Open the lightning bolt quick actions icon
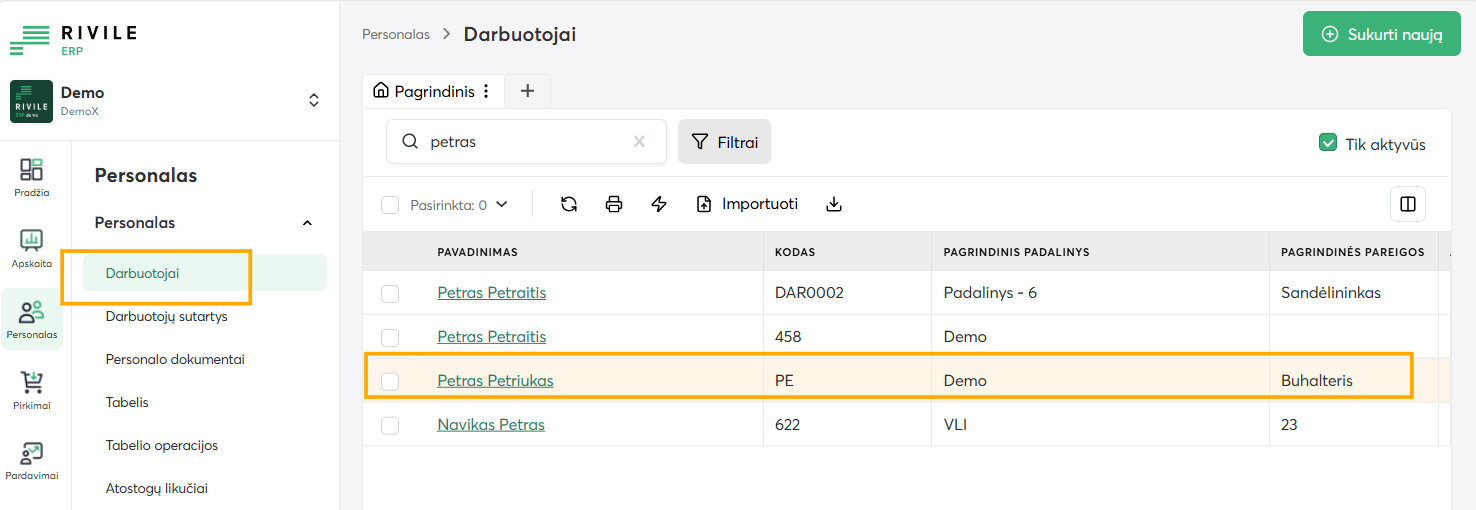The width and height of the screenshot is (1476, 510). tap(659, 204)
